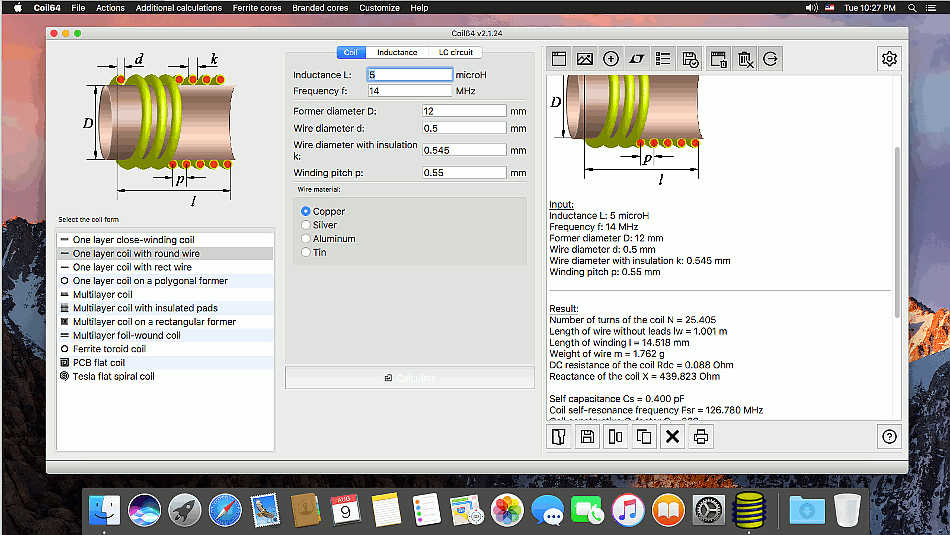
Task: Select Multilayer coil with insulated pads
Action: pyautogui.click(x=165, y=308)
